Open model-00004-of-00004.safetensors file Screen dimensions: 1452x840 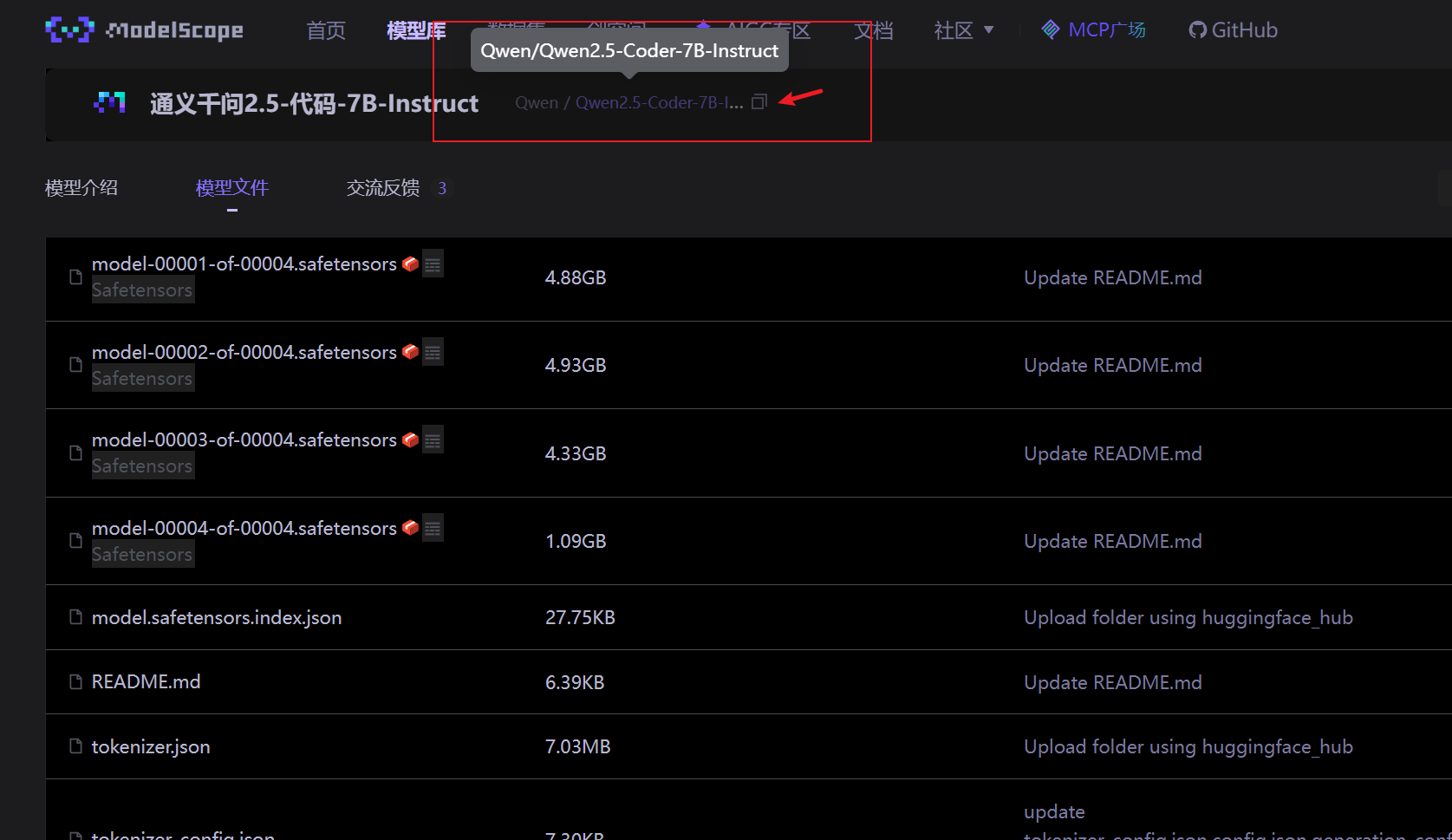point(244,528)
